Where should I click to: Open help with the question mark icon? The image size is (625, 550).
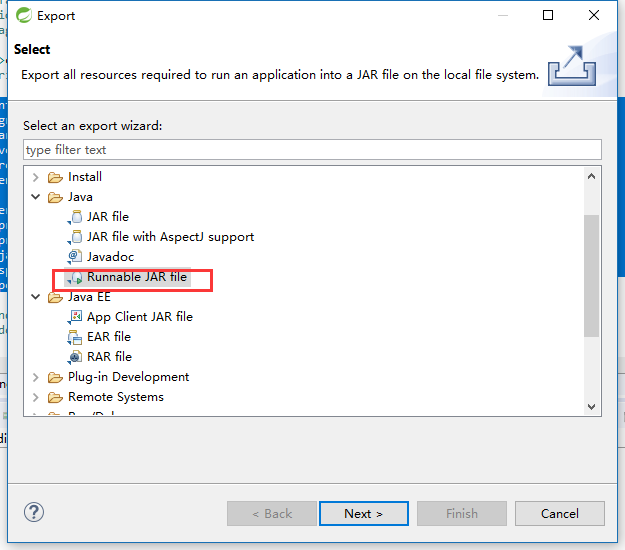pyautogui.click(x=34, y=513)
